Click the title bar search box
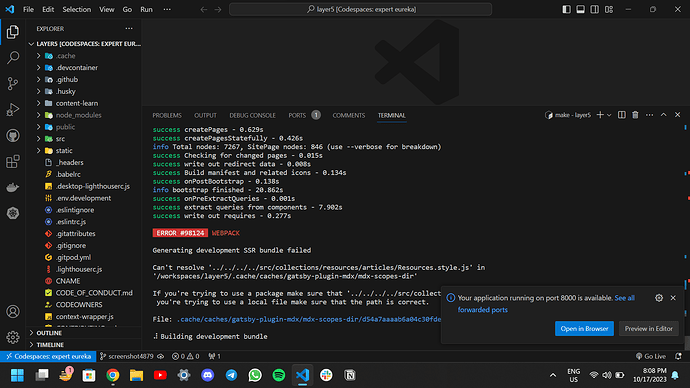The height and width of the screenshot is (388, 690). (x=360, y=9)
